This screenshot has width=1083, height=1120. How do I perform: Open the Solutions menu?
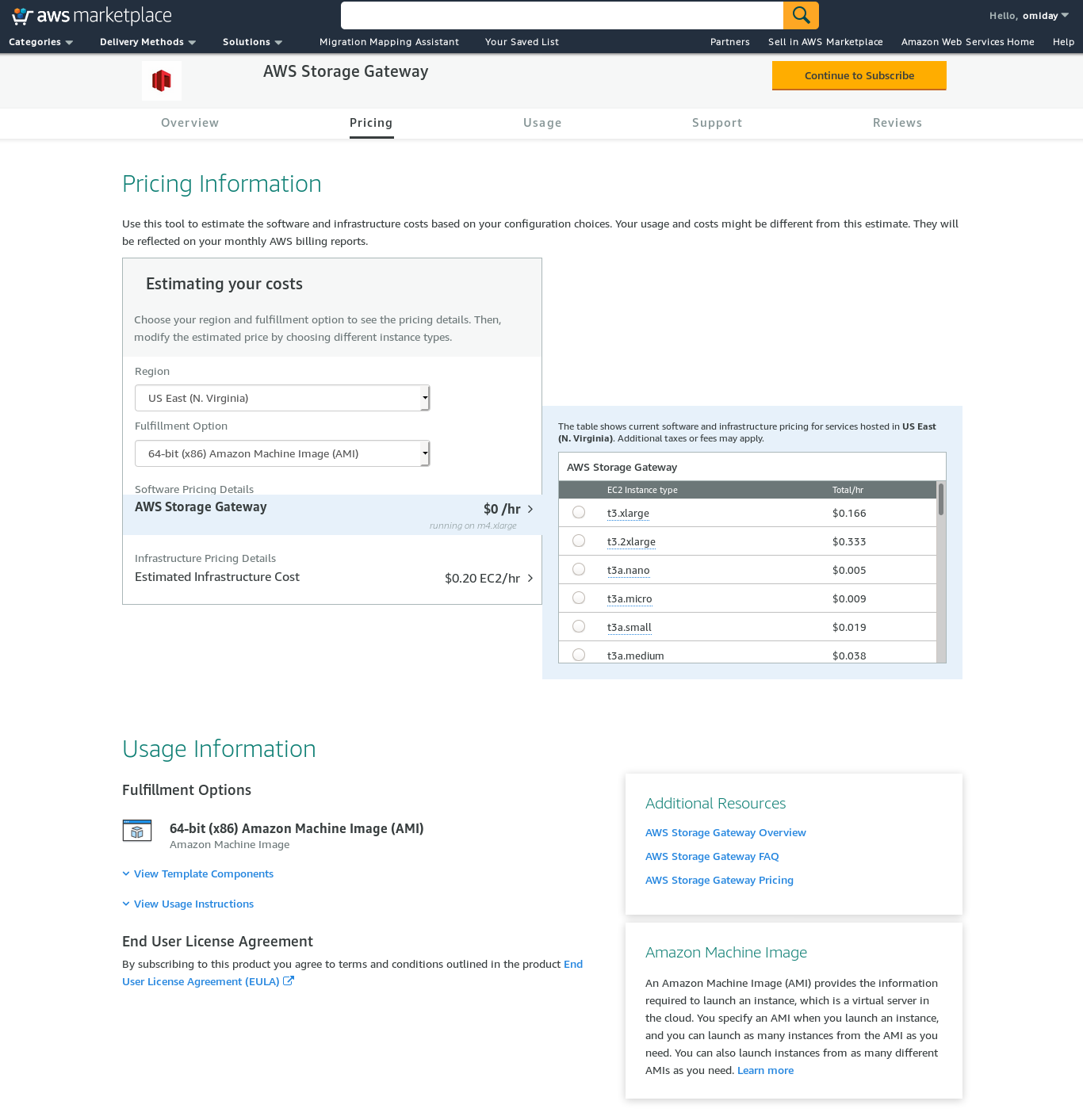[252, 42]
